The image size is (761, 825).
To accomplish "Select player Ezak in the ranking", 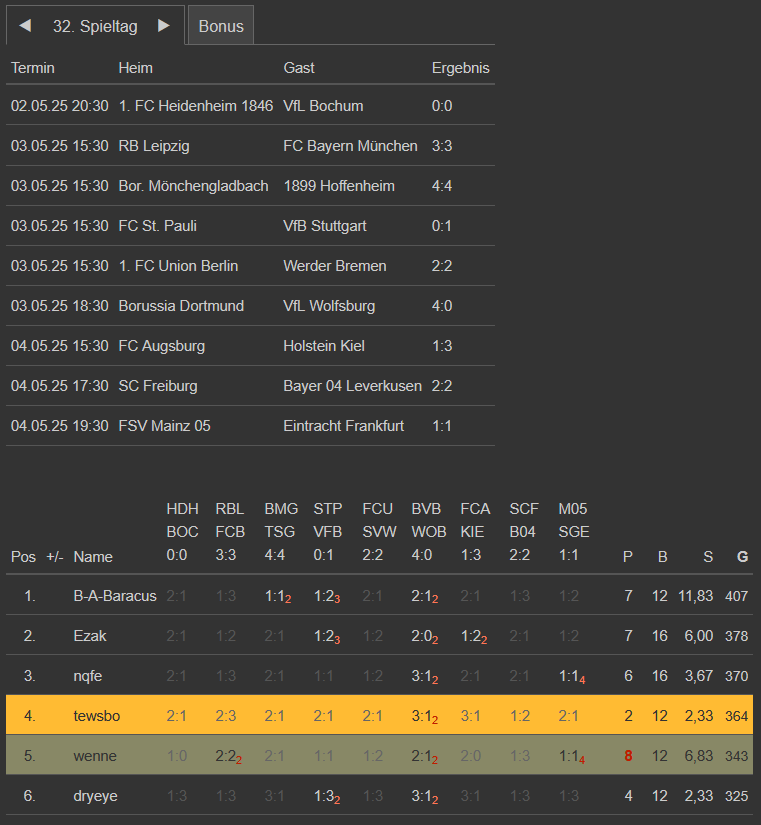I will 90,636.
